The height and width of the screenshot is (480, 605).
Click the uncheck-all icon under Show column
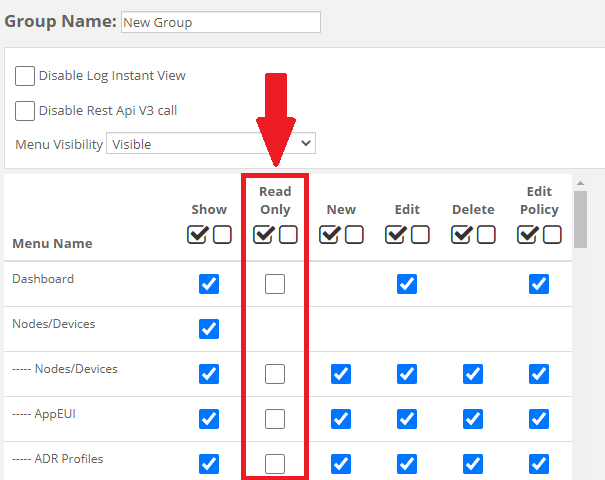pos(221,234)
